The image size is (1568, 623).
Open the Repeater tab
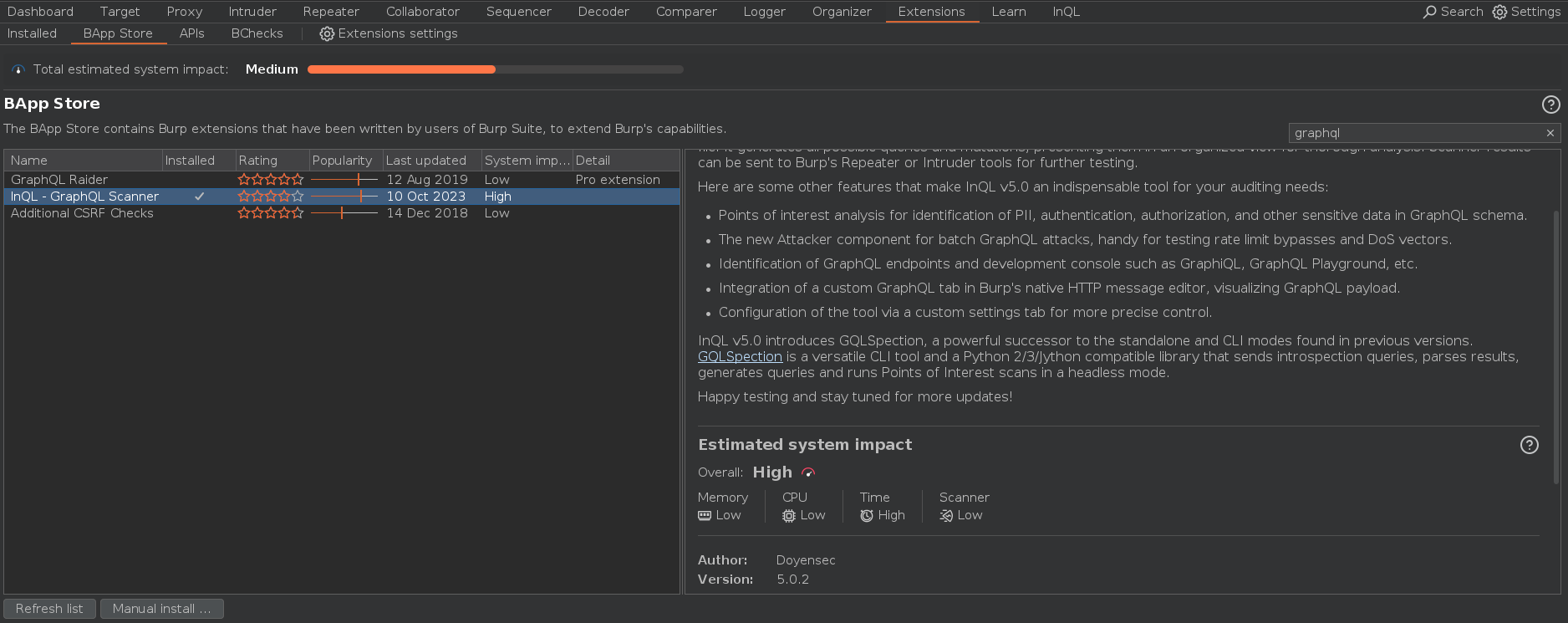[331, 12]
